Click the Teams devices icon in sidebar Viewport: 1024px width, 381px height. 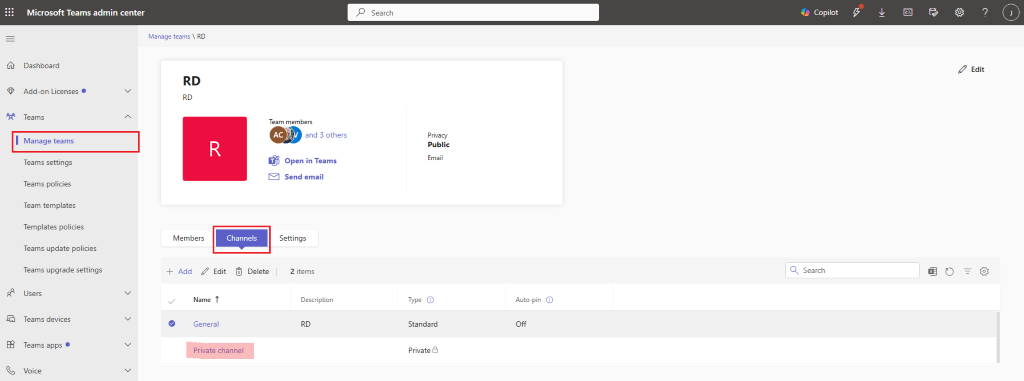click(10, 319)
